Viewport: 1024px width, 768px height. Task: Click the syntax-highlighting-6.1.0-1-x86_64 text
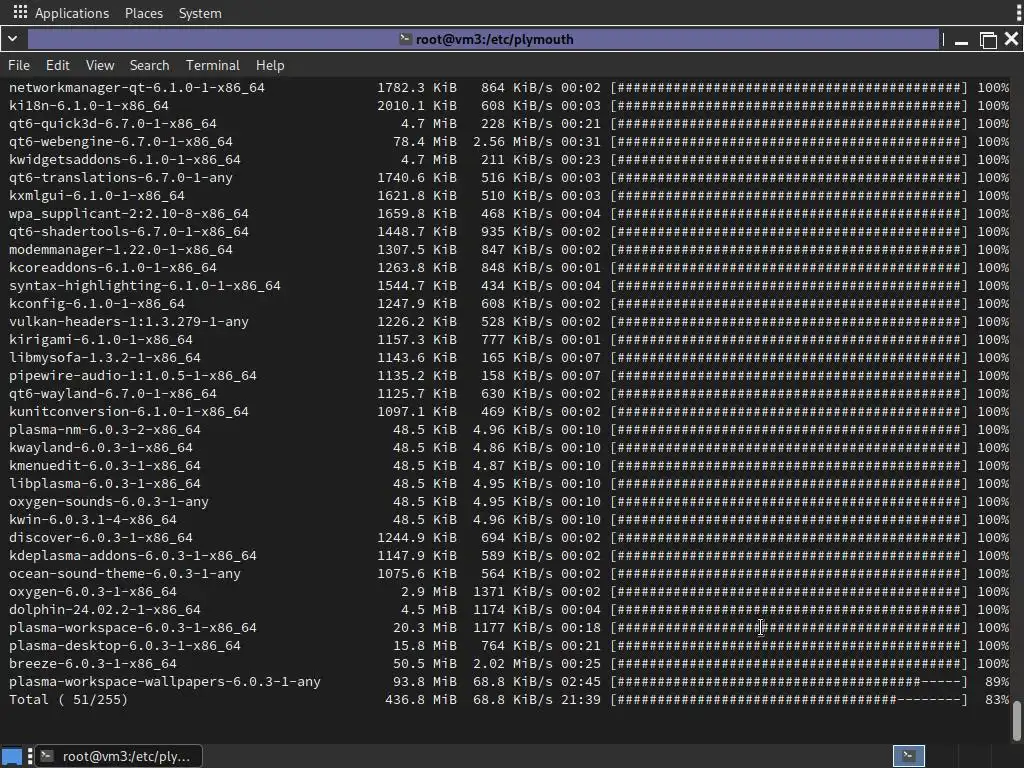tap(144, 285)
